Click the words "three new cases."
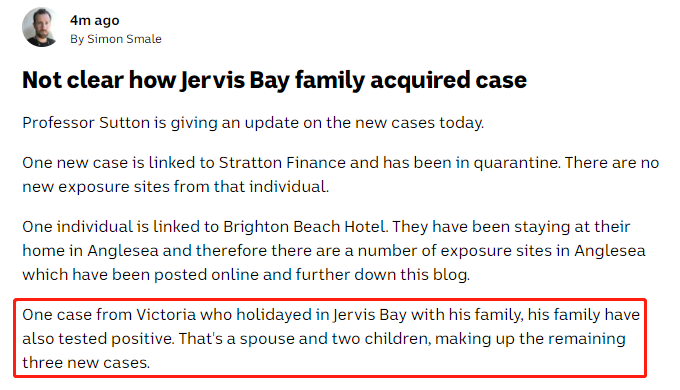This screenshot has height=390, width=680. pos(86,363)
